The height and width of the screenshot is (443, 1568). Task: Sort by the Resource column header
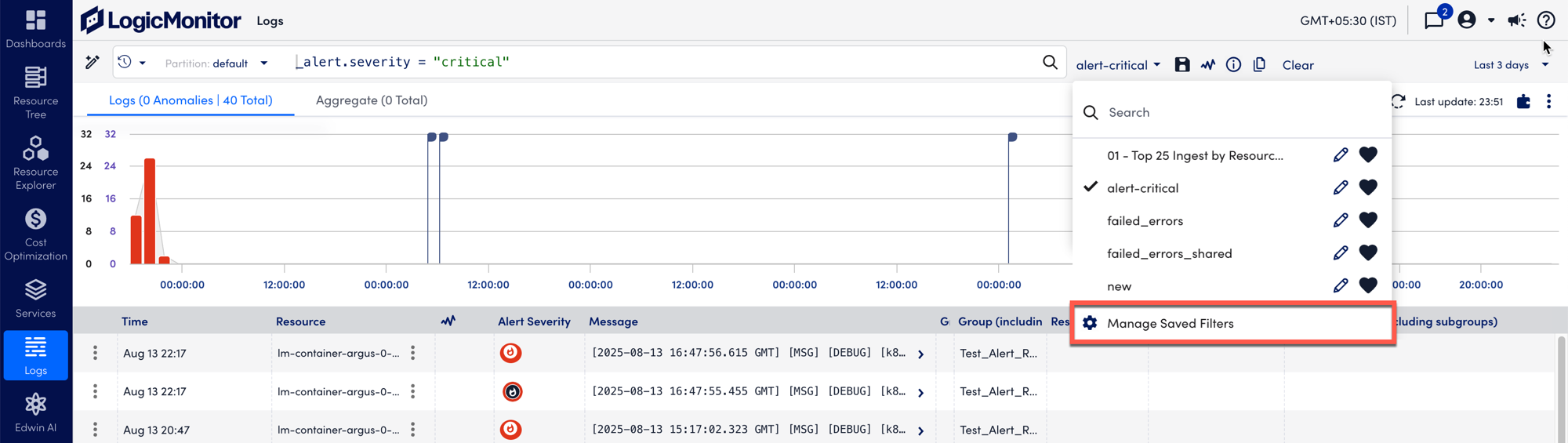pyautogui.click(x=300, y=321)
